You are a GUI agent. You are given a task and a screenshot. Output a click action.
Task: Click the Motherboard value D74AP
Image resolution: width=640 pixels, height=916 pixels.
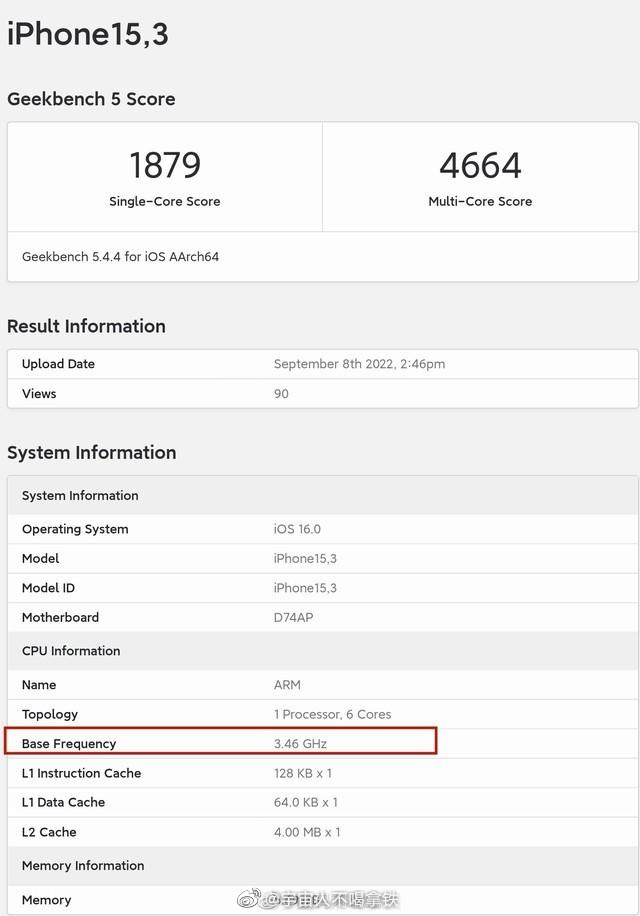[293, 617]
